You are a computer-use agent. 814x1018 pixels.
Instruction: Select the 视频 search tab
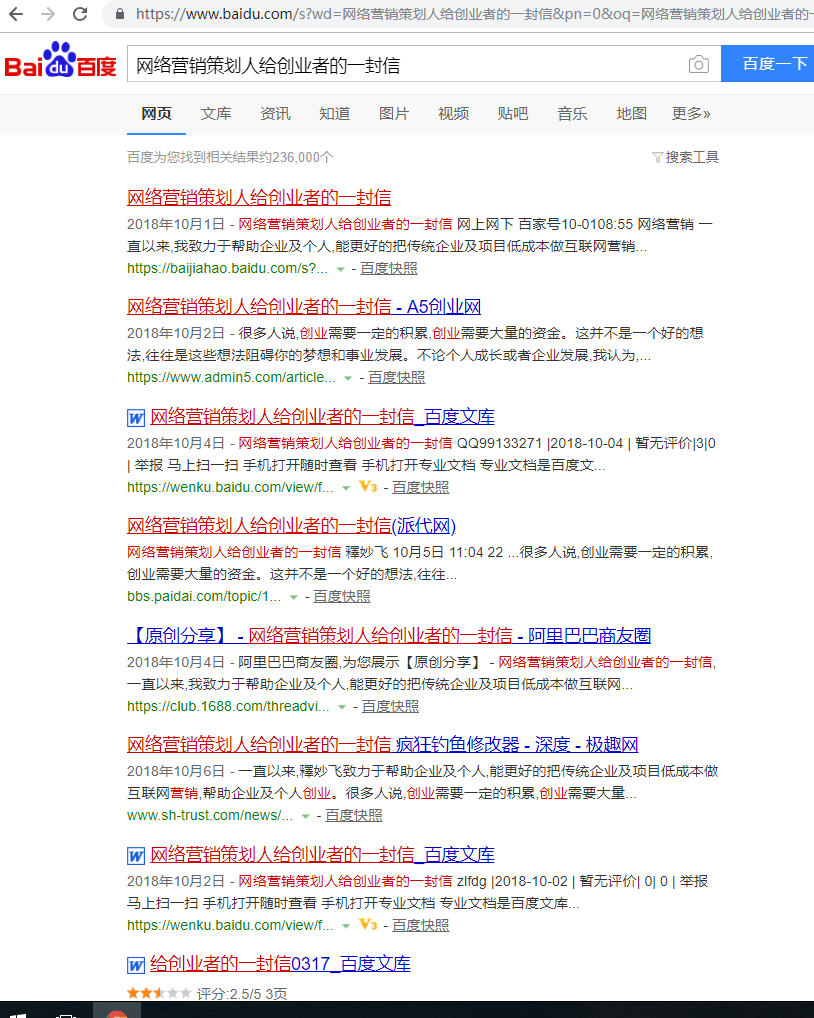tap(453, 114)
